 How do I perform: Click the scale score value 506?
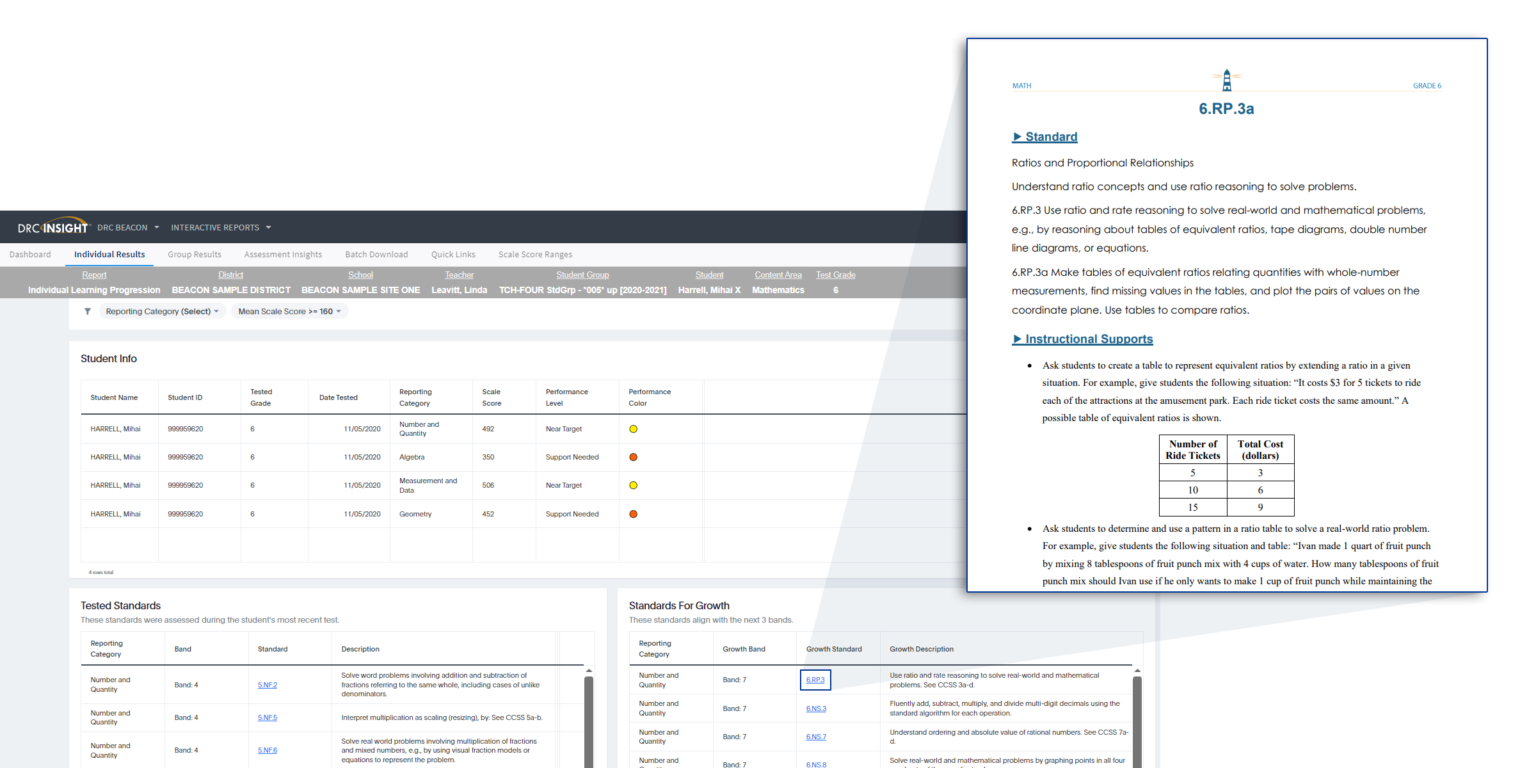pos(488,485)
